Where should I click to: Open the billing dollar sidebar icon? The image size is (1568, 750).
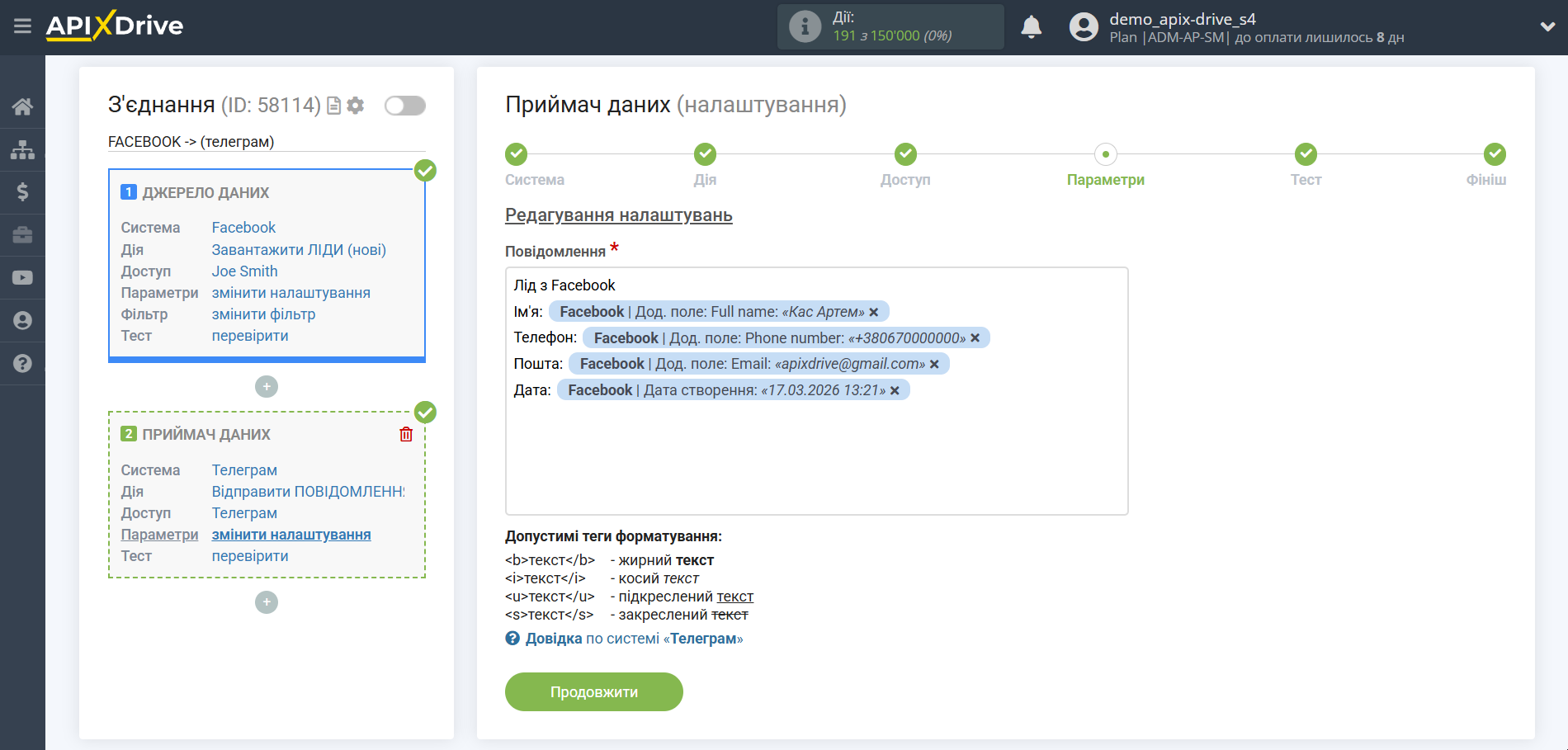coord(22,192)
